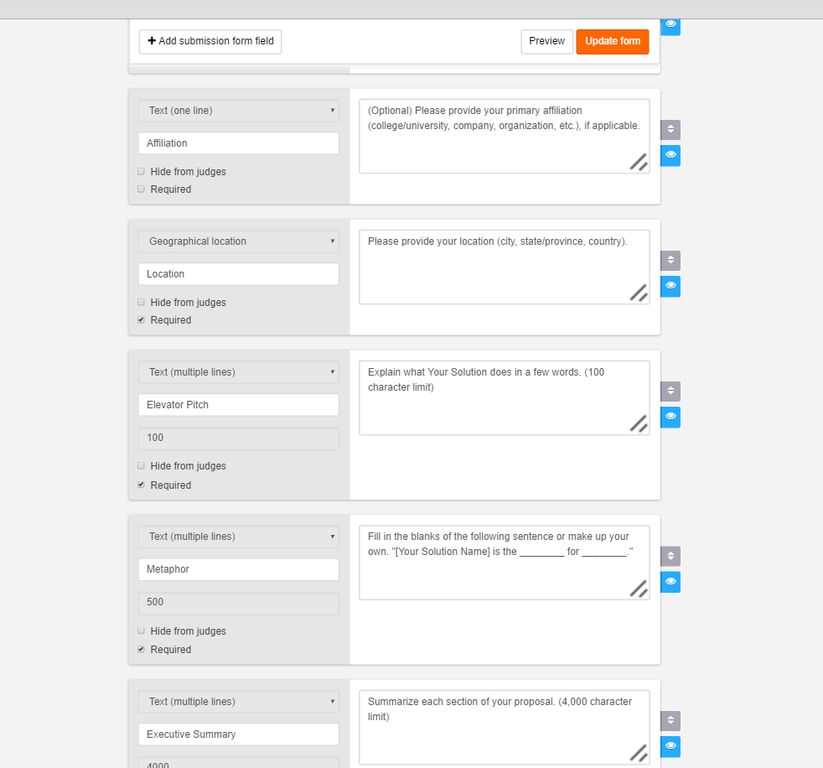Click the resize grip on the Metaphor description box

click(x=638, y=588)
